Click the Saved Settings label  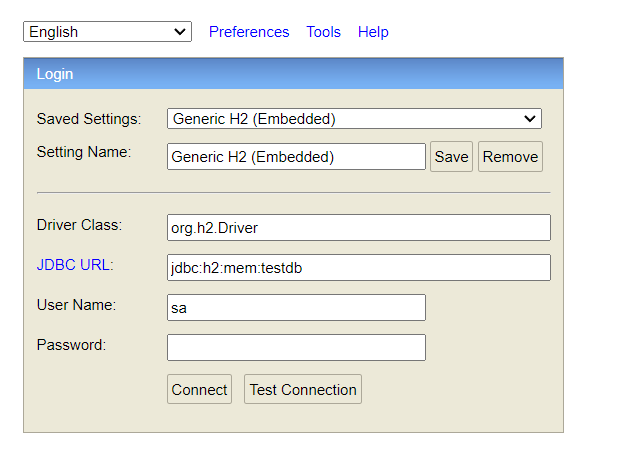(x=89, y=119)
